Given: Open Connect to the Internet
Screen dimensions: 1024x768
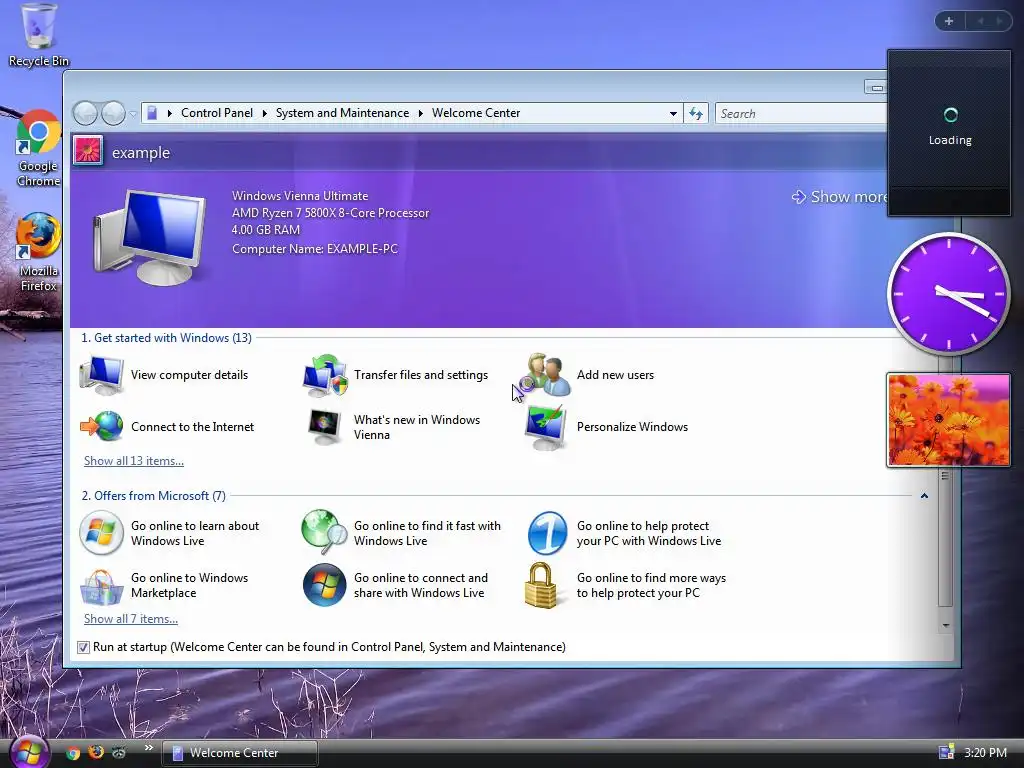Looking at the screenshot, I should (x=167, y=426).
